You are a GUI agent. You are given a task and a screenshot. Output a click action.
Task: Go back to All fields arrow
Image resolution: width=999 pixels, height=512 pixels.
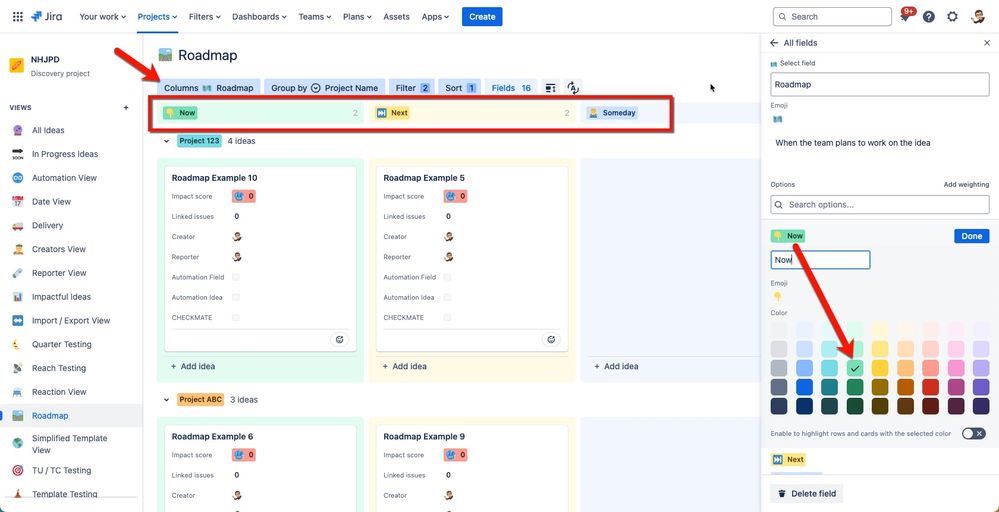click(774, 43)
